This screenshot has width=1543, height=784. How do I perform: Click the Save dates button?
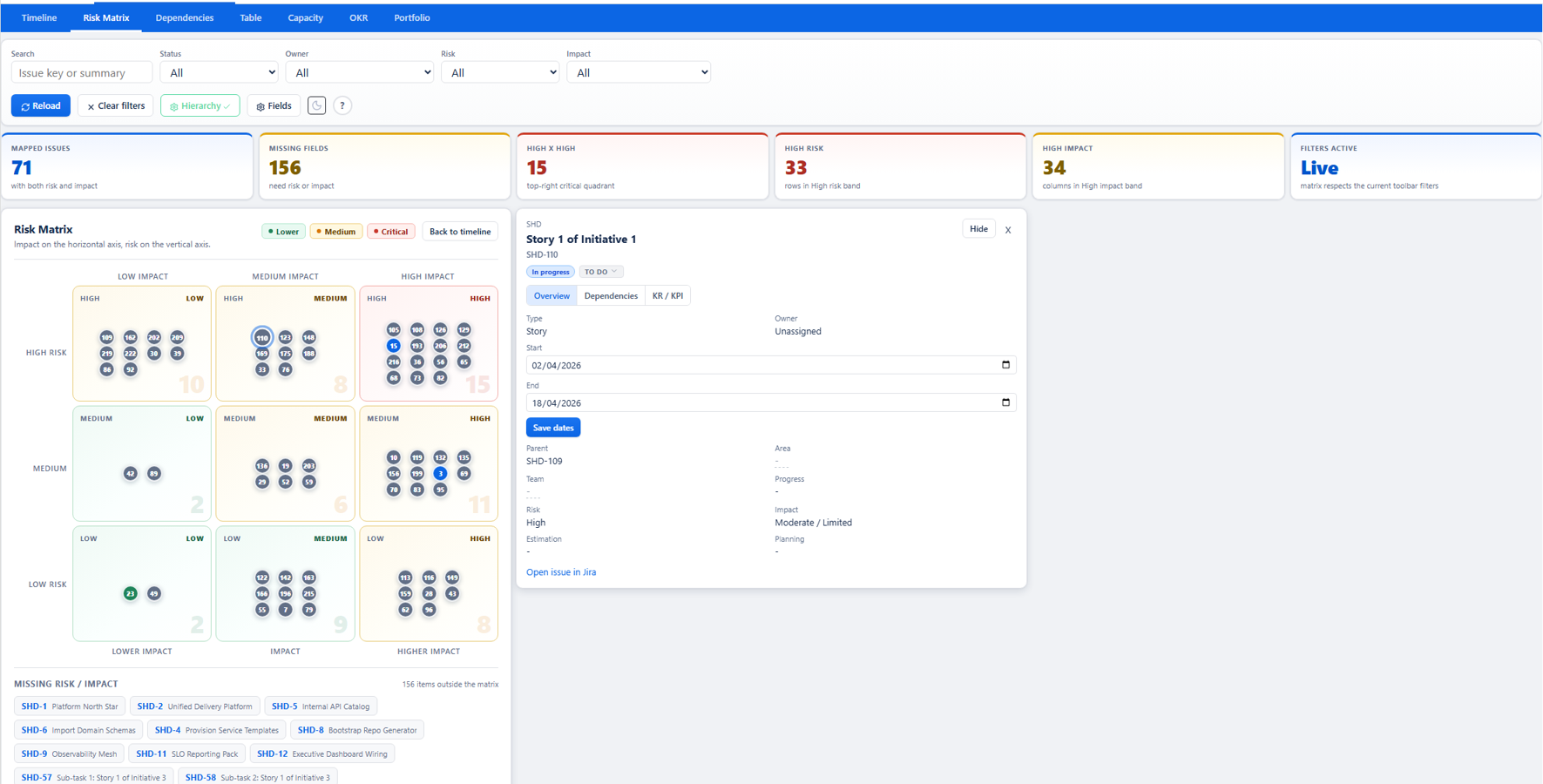click(x=552, y=427)
